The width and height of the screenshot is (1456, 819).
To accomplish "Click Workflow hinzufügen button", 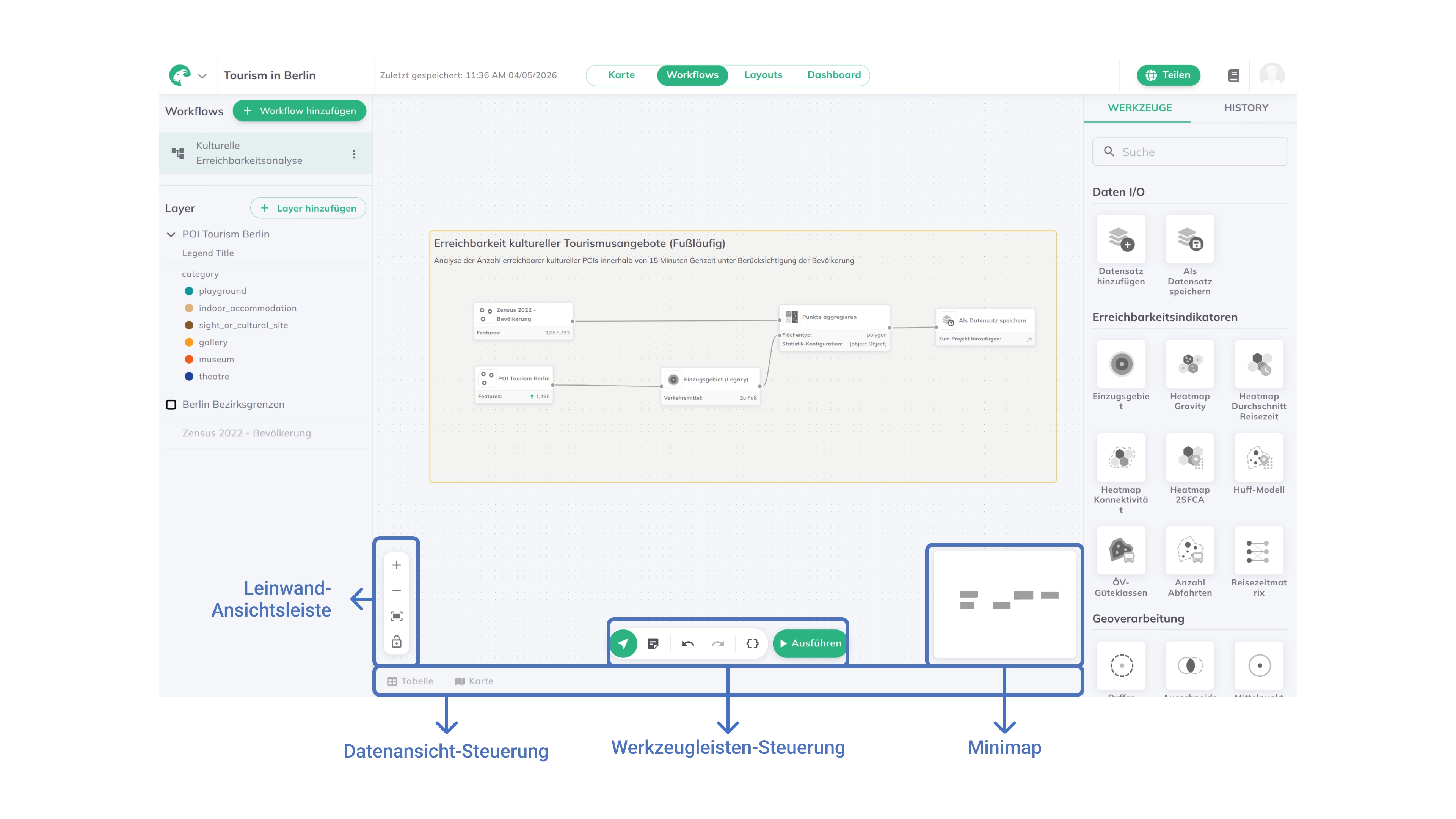I will (299, 111).
